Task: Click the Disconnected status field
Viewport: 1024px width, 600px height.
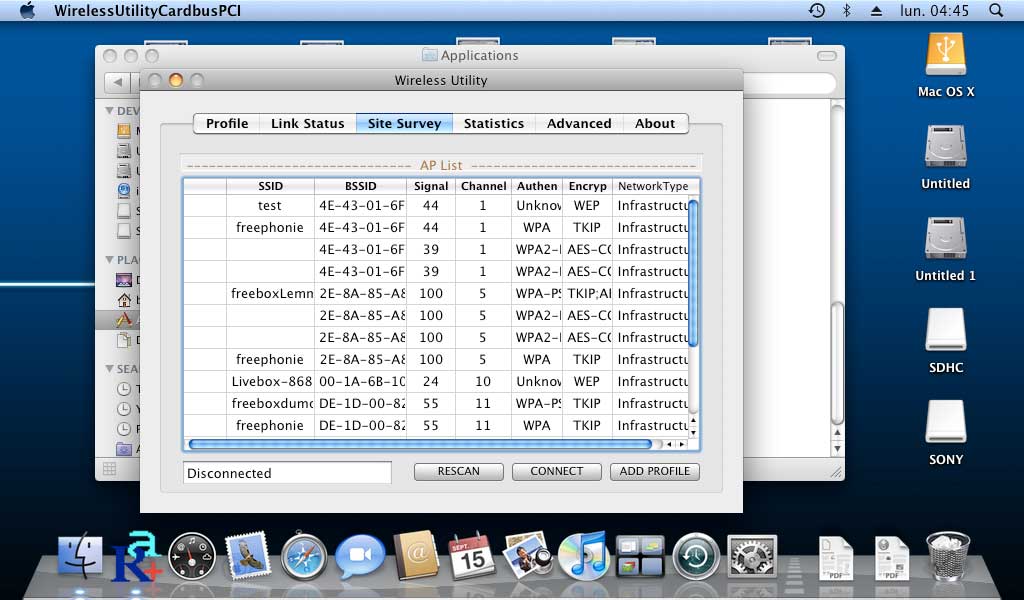Action: tap(287, 473)
